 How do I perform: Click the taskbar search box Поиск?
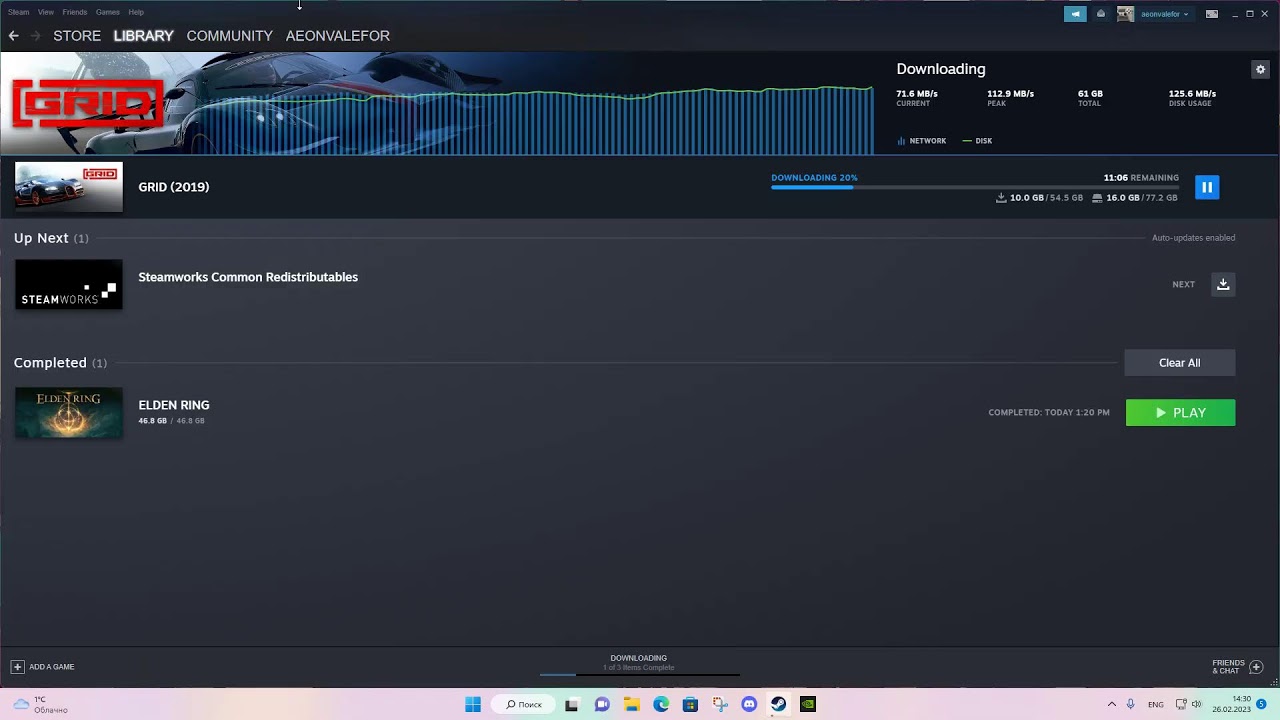(x=524, y=704)
